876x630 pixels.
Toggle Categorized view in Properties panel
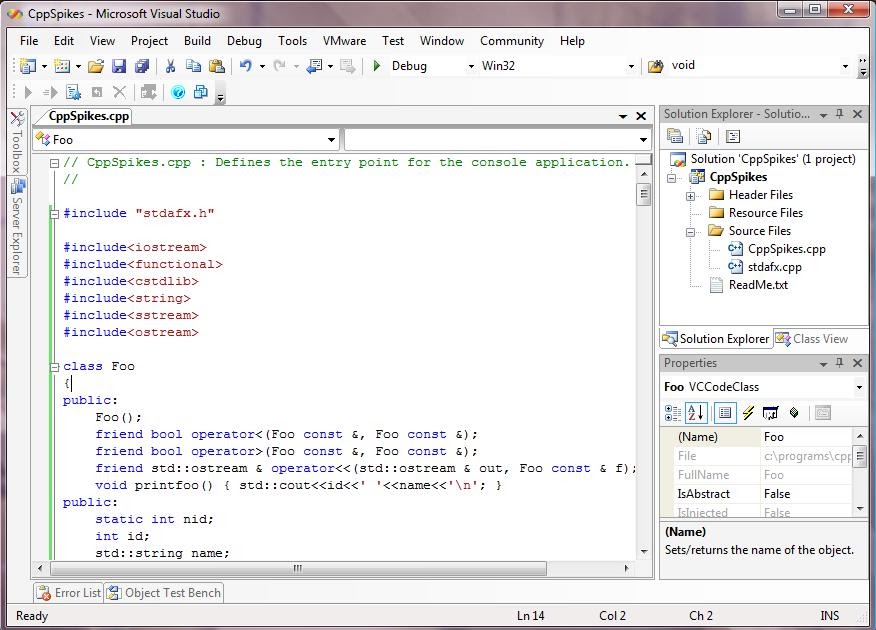pos(672,412)
